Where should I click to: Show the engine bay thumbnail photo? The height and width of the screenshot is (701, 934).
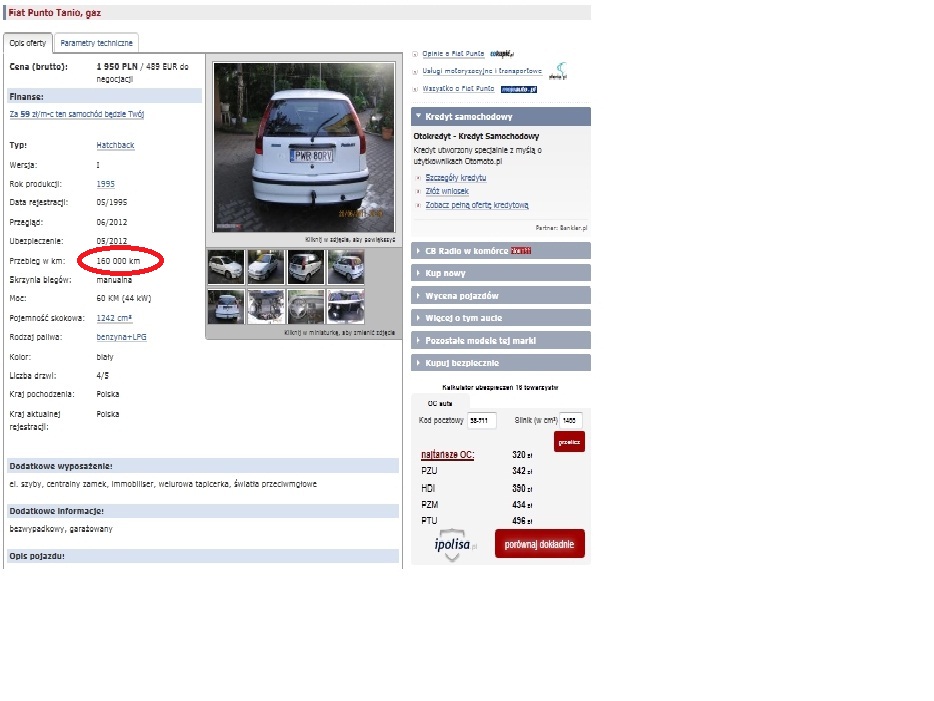(x=266, y=307)
